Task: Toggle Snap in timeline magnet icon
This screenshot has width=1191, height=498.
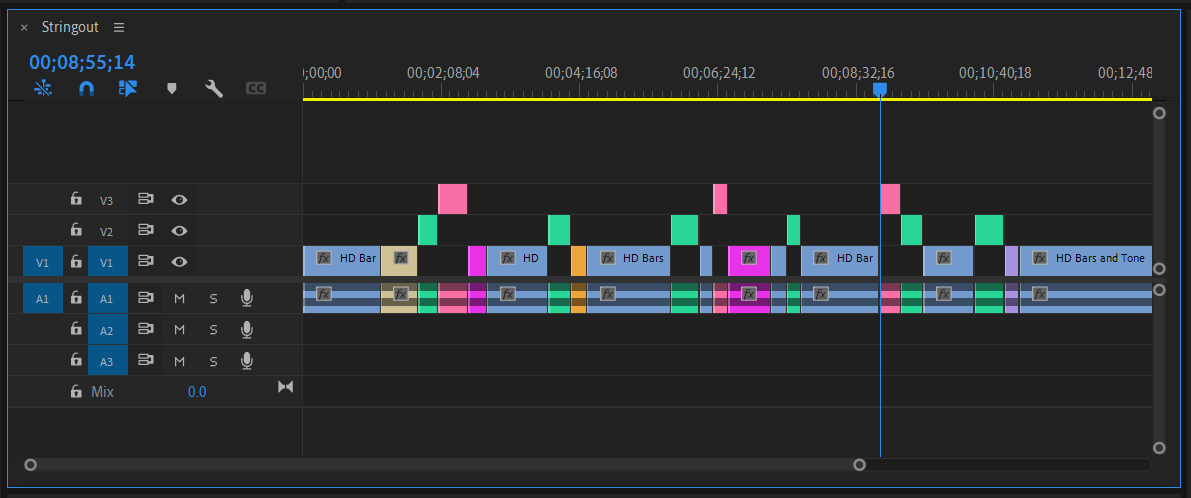Action: (x=87, y=89)
